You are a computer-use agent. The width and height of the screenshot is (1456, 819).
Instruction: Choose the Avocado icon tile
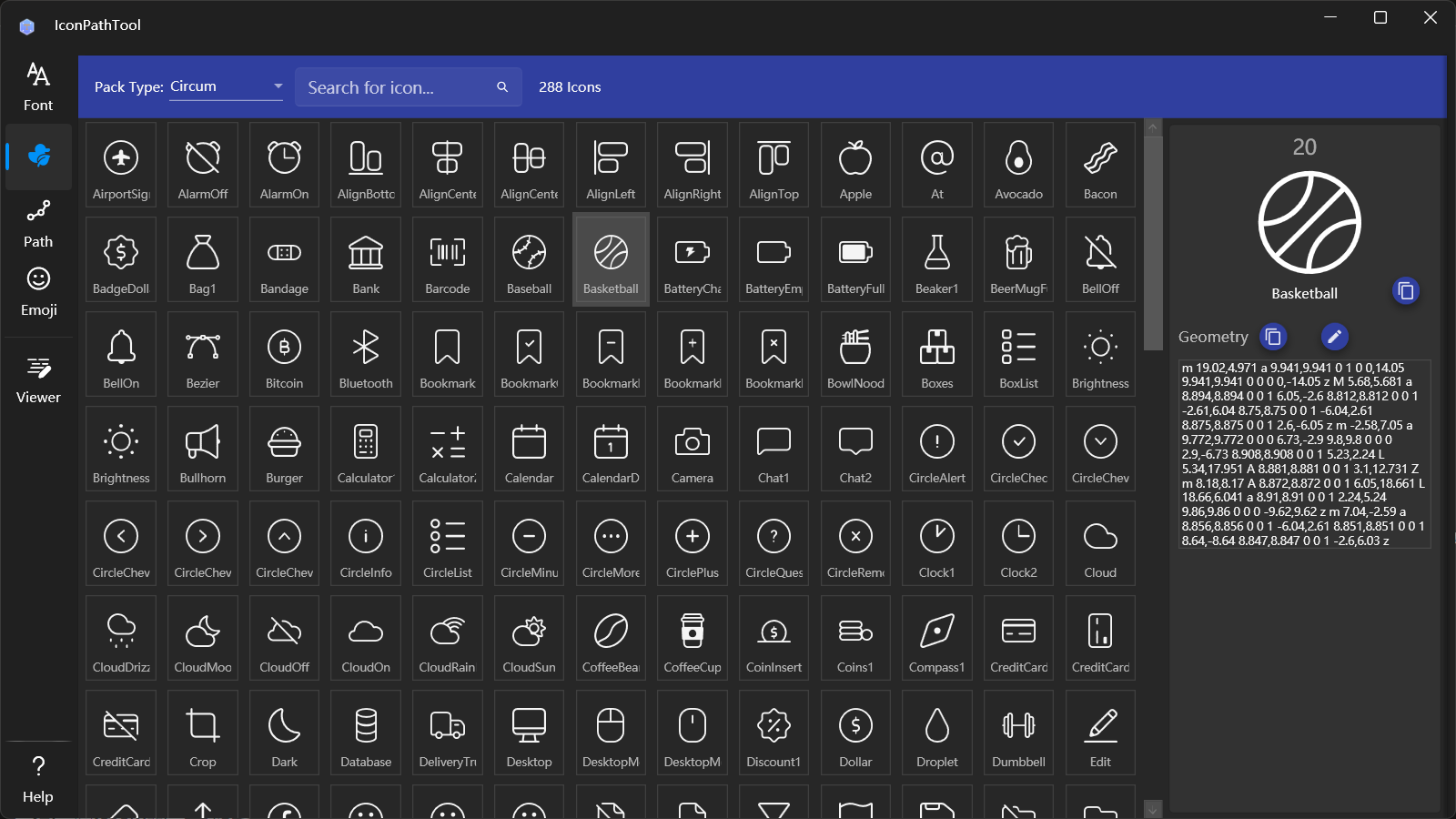[1018, 165]
